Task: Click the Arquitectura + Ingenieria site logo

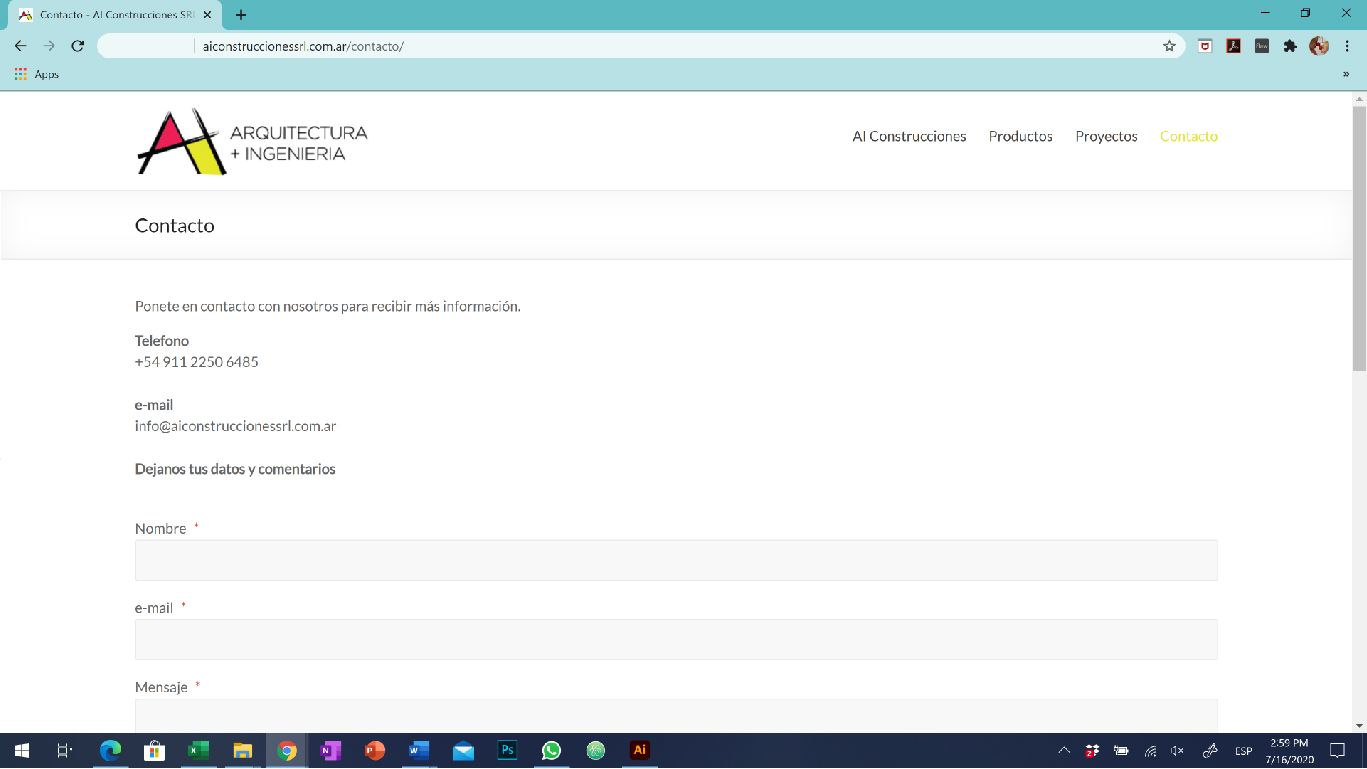Action: [x=252, y=142]
